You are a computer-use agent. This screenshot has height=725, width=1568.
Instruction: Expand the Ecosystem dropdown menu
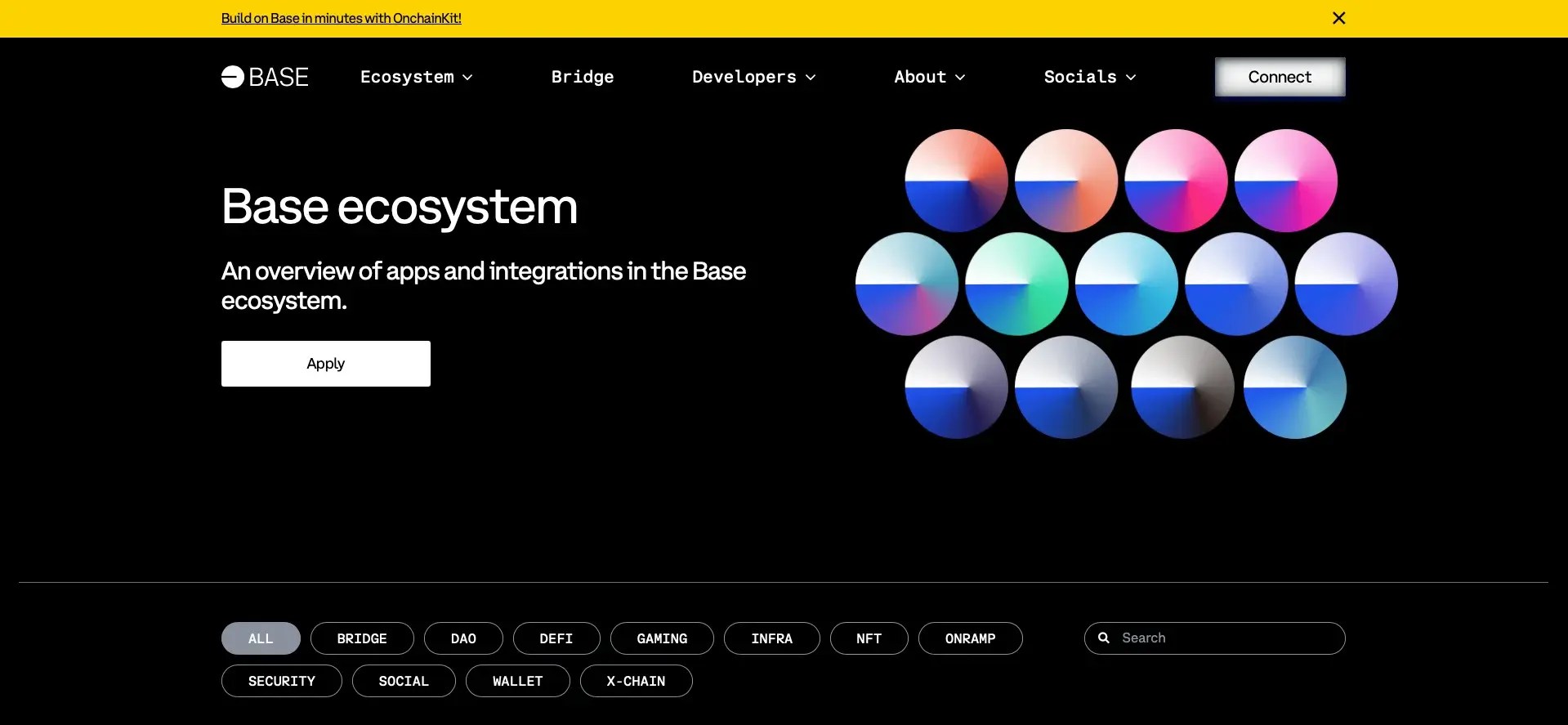tap(417, 77)
